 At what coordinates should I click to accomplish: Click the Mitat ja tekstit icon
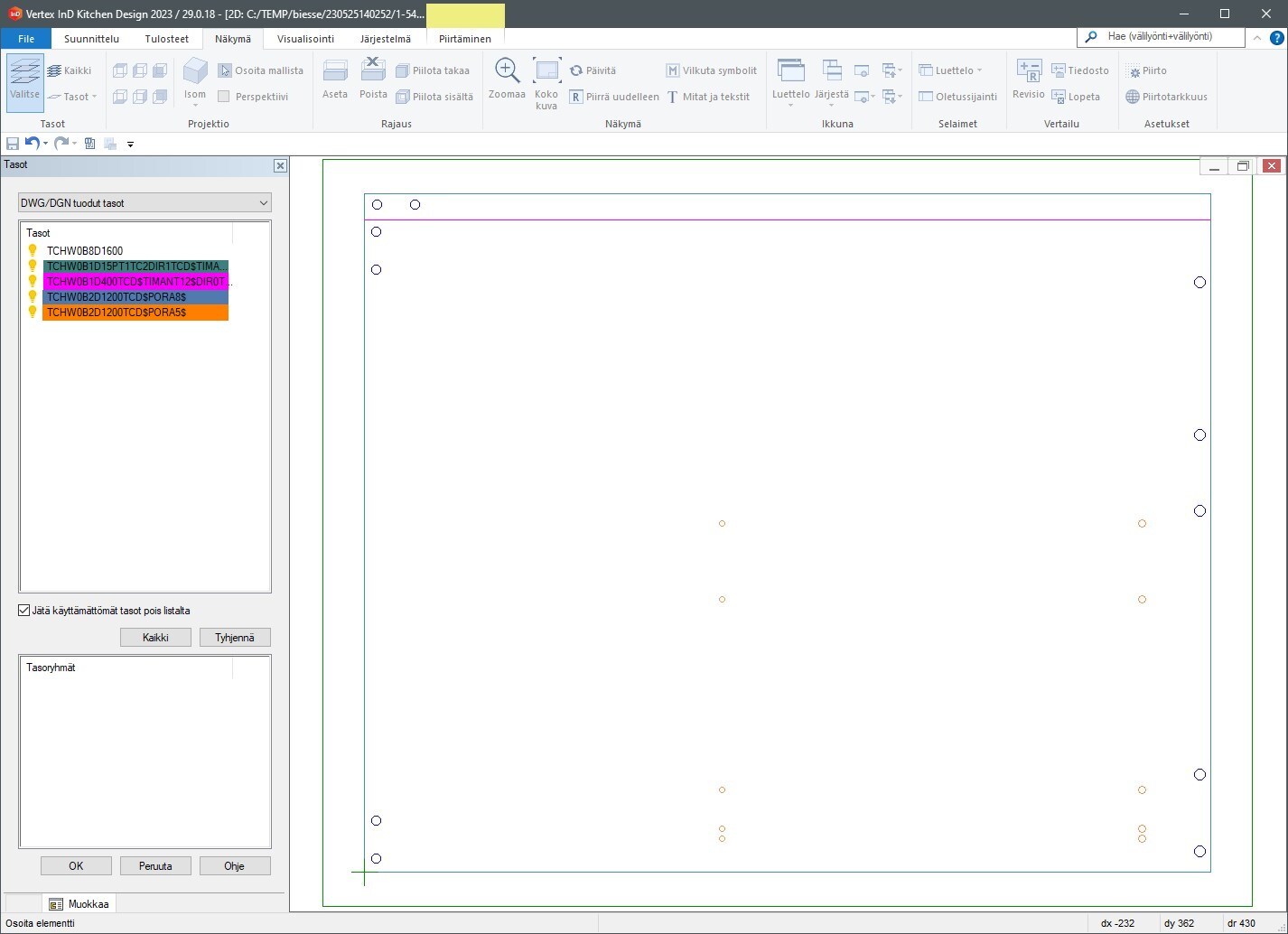[x=673, y=97]
